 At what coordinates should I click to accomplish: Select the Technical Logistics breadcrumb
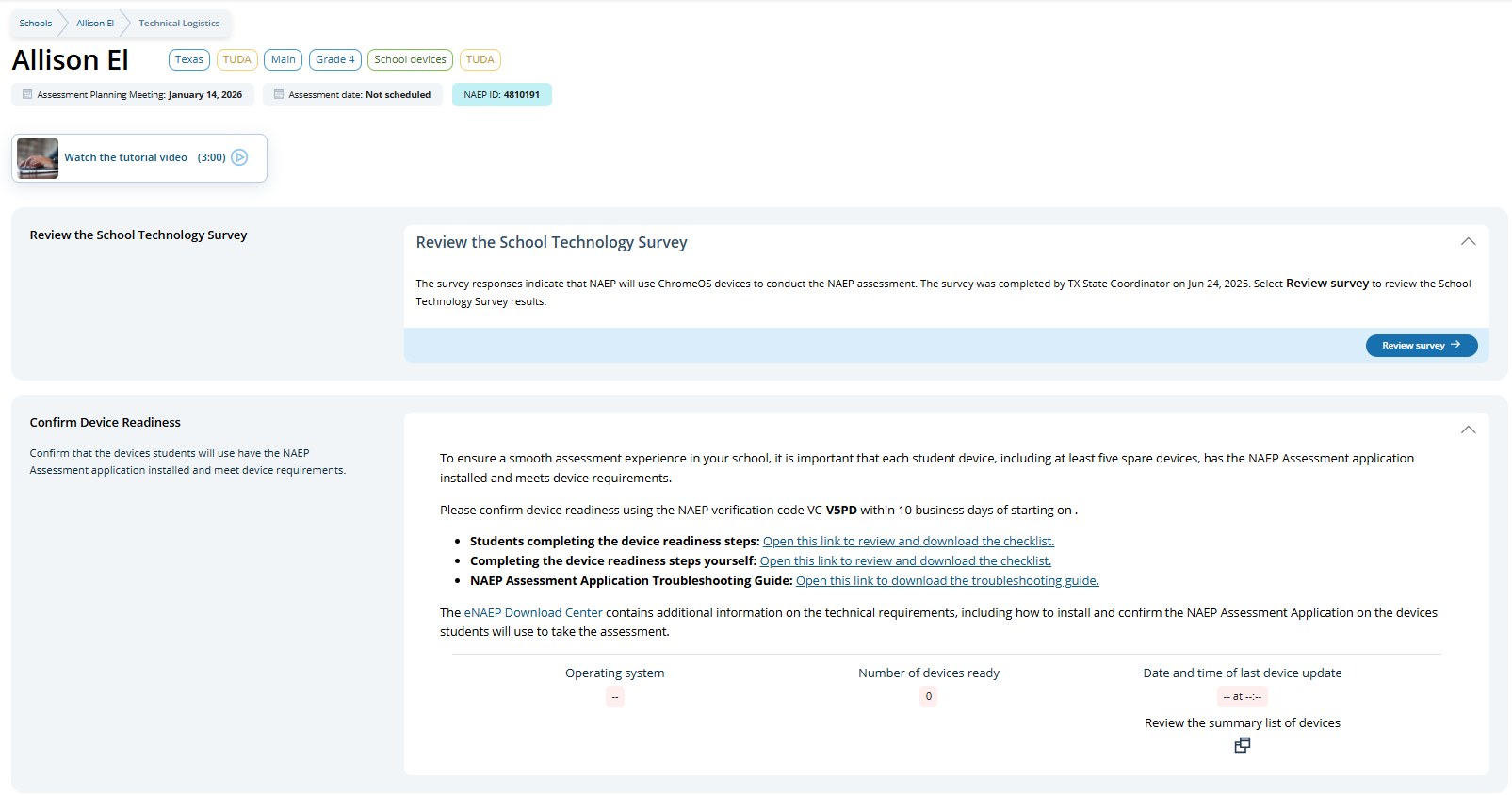pos(179,24)
